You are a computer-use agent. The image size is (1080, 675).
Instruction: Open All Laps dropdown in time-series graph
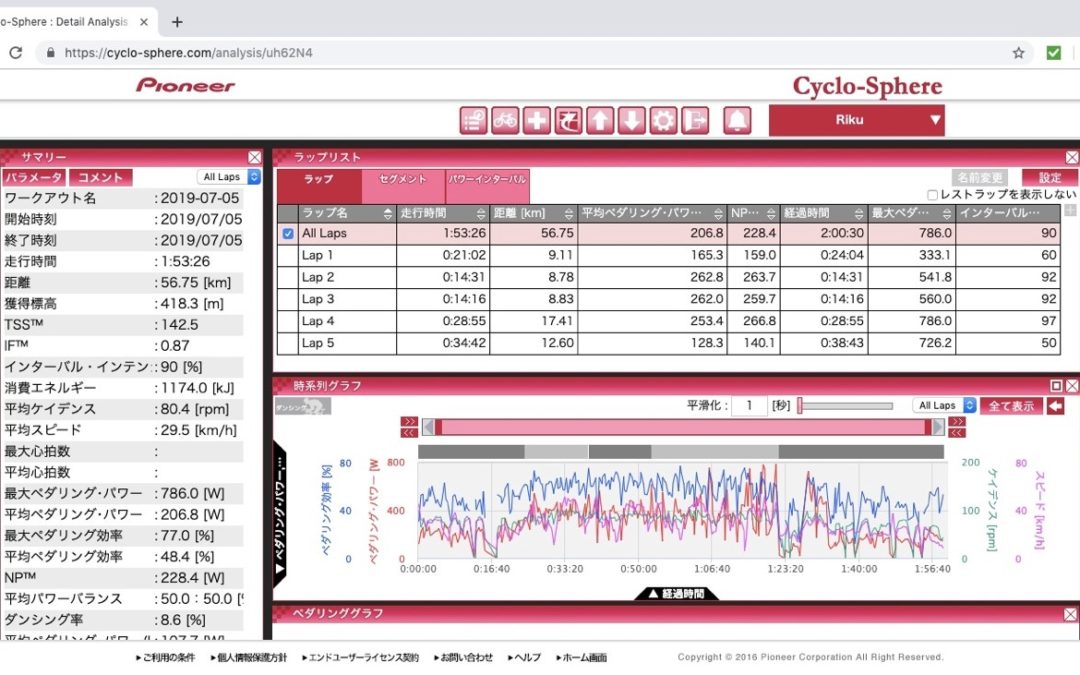(944, 406)
